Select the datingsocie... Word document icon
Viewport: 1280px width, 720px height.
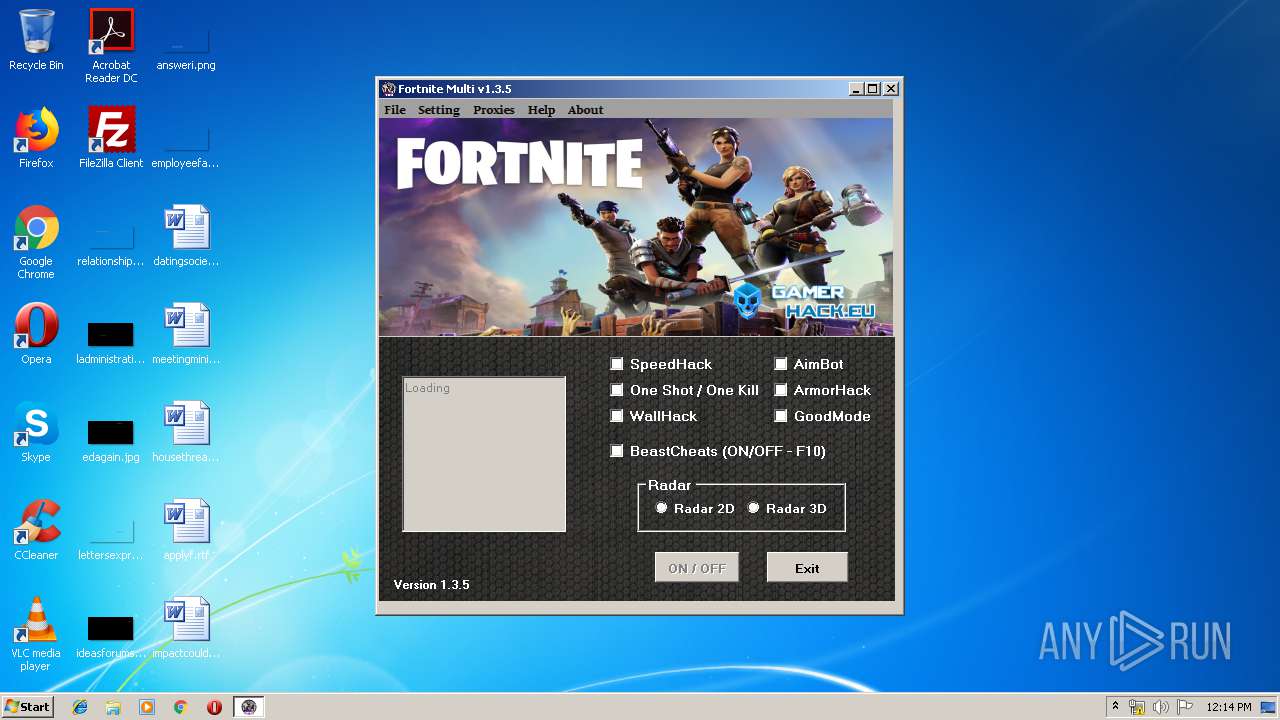tap(186, 236)
